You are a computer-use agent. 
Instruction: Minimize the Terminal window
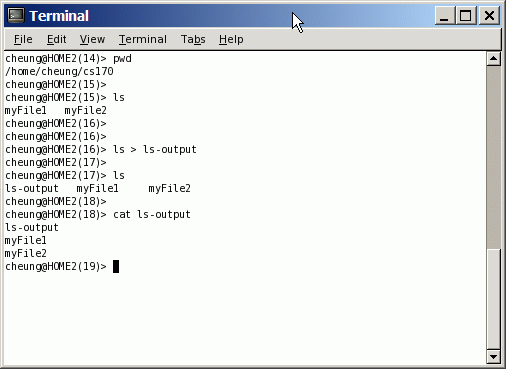coord(445,16)
